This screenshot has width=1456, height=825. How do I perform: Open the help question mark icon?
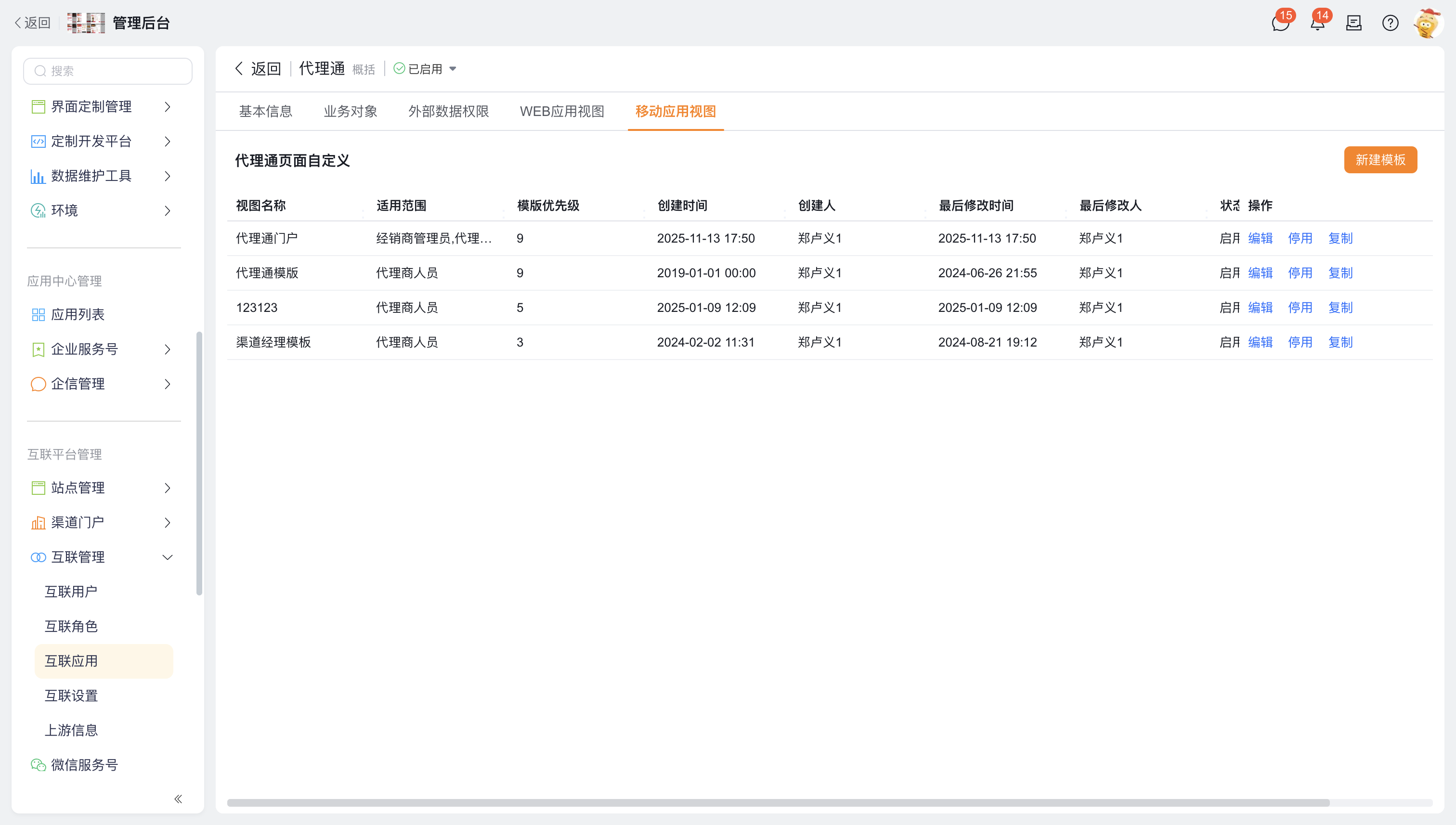click(1390, 23)
